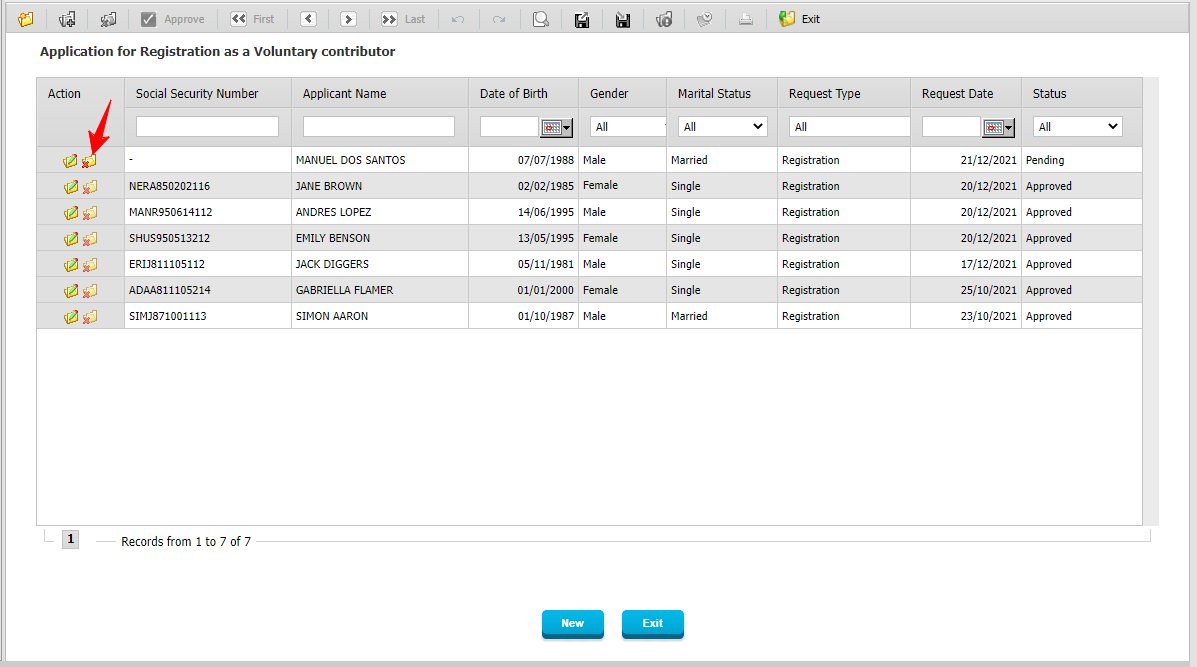Open the Status filter dropdown

coord(1077,127)
